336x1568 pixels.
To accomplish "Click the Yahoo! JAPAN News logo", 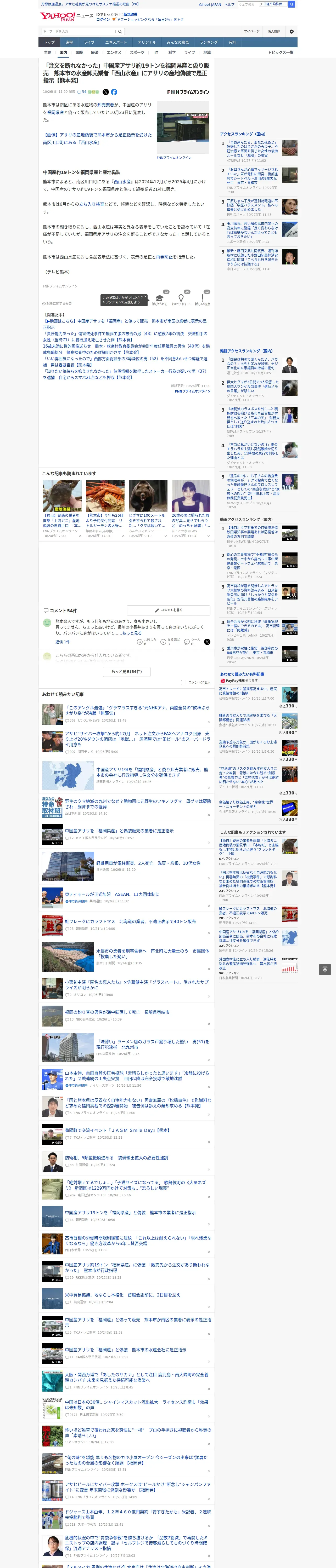I will 66,17.
